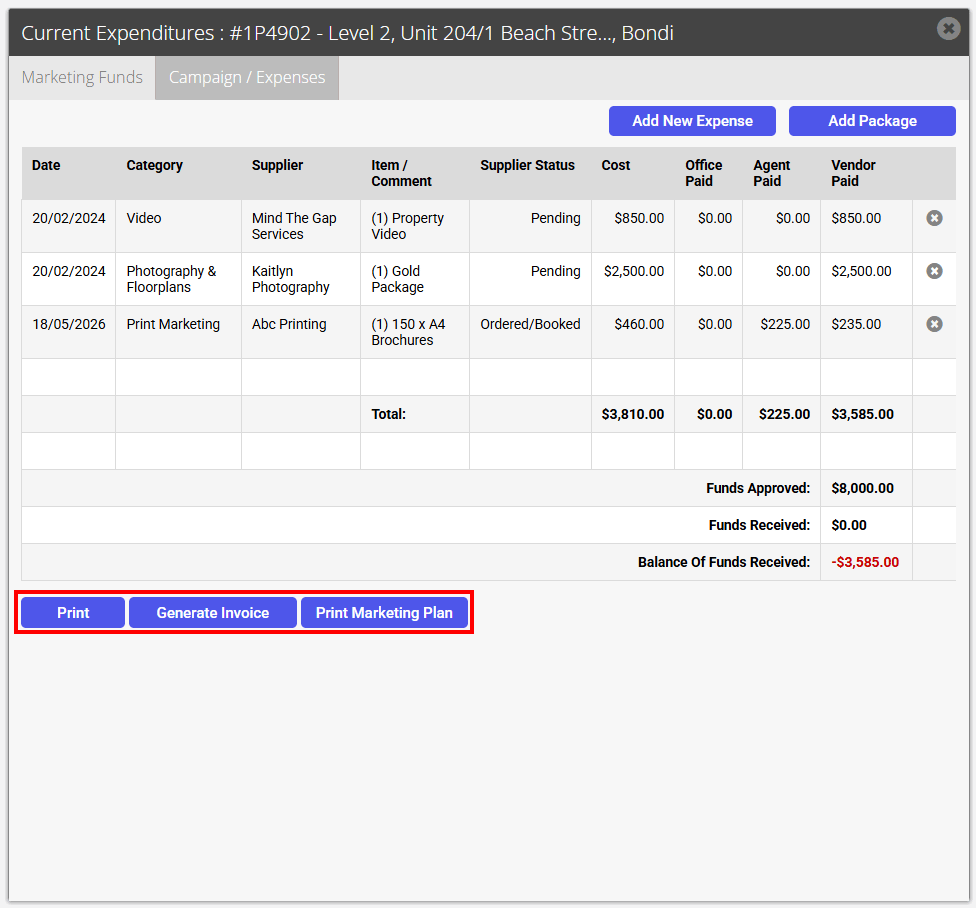Remove the Print Marketing expense row
Image resolution: width=976 pixels, height=908 pixels.
pos(934,324)
